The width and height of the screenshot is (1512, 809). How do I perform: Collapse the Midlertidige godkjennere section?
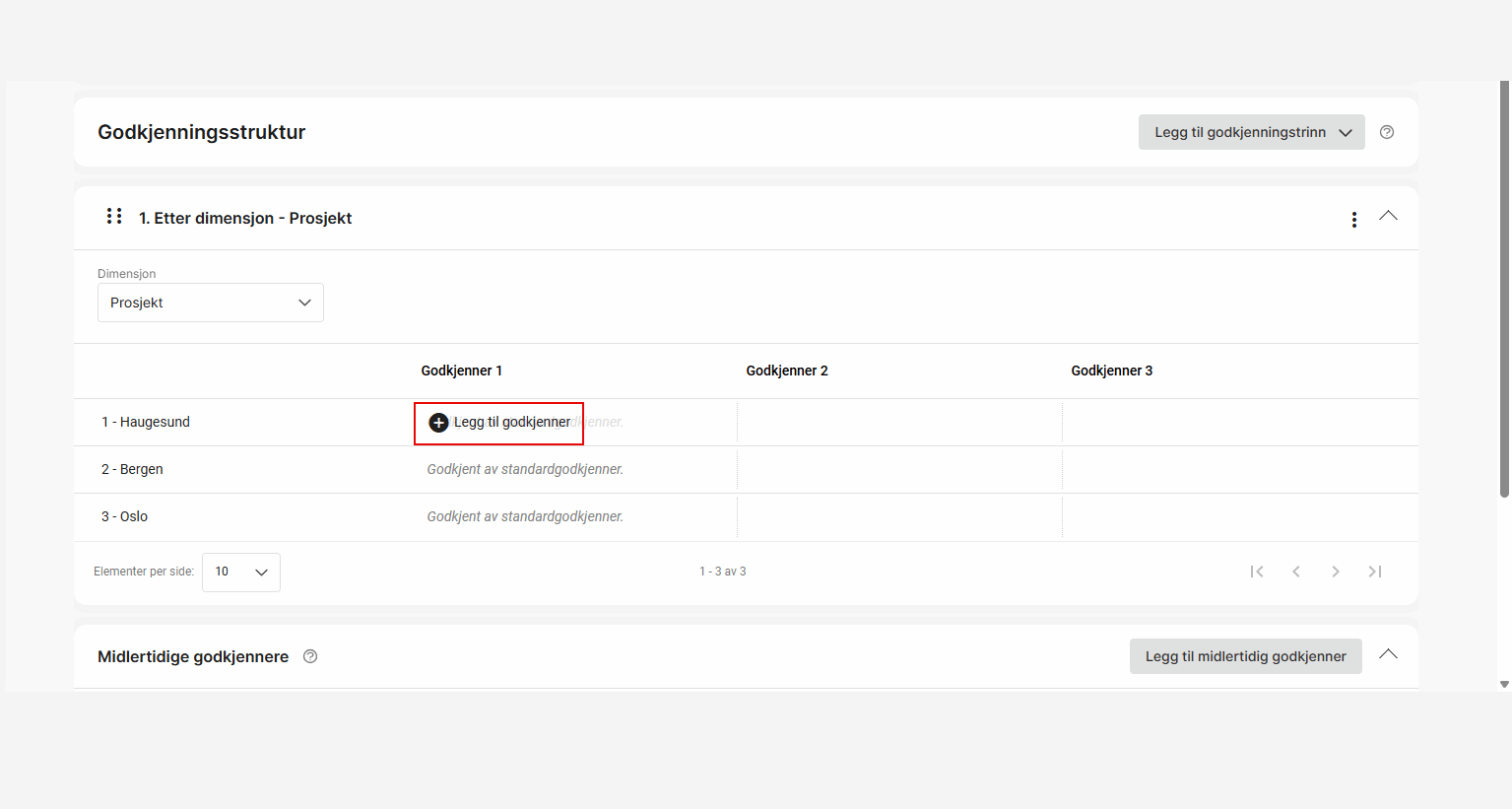click(1388, 654)
